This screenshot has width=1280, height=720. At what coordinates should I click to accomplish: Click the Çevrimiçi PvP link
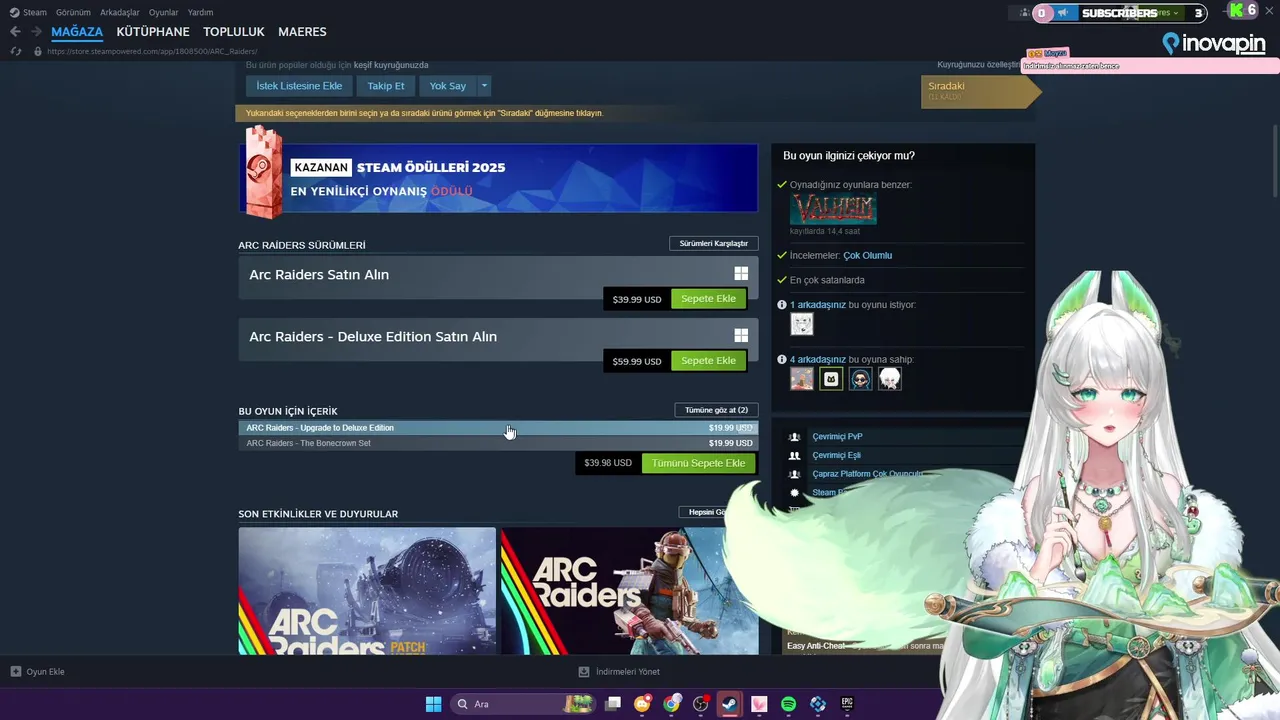[837, 437]
